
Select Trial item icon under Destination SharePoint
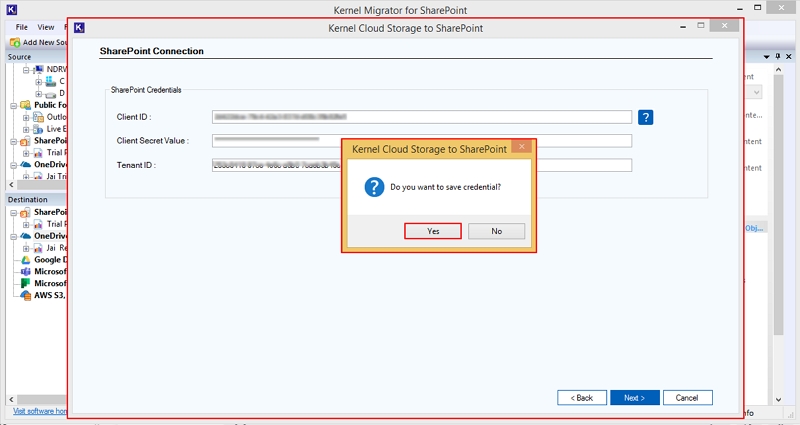pyautogui.click(x=38, y=224)
